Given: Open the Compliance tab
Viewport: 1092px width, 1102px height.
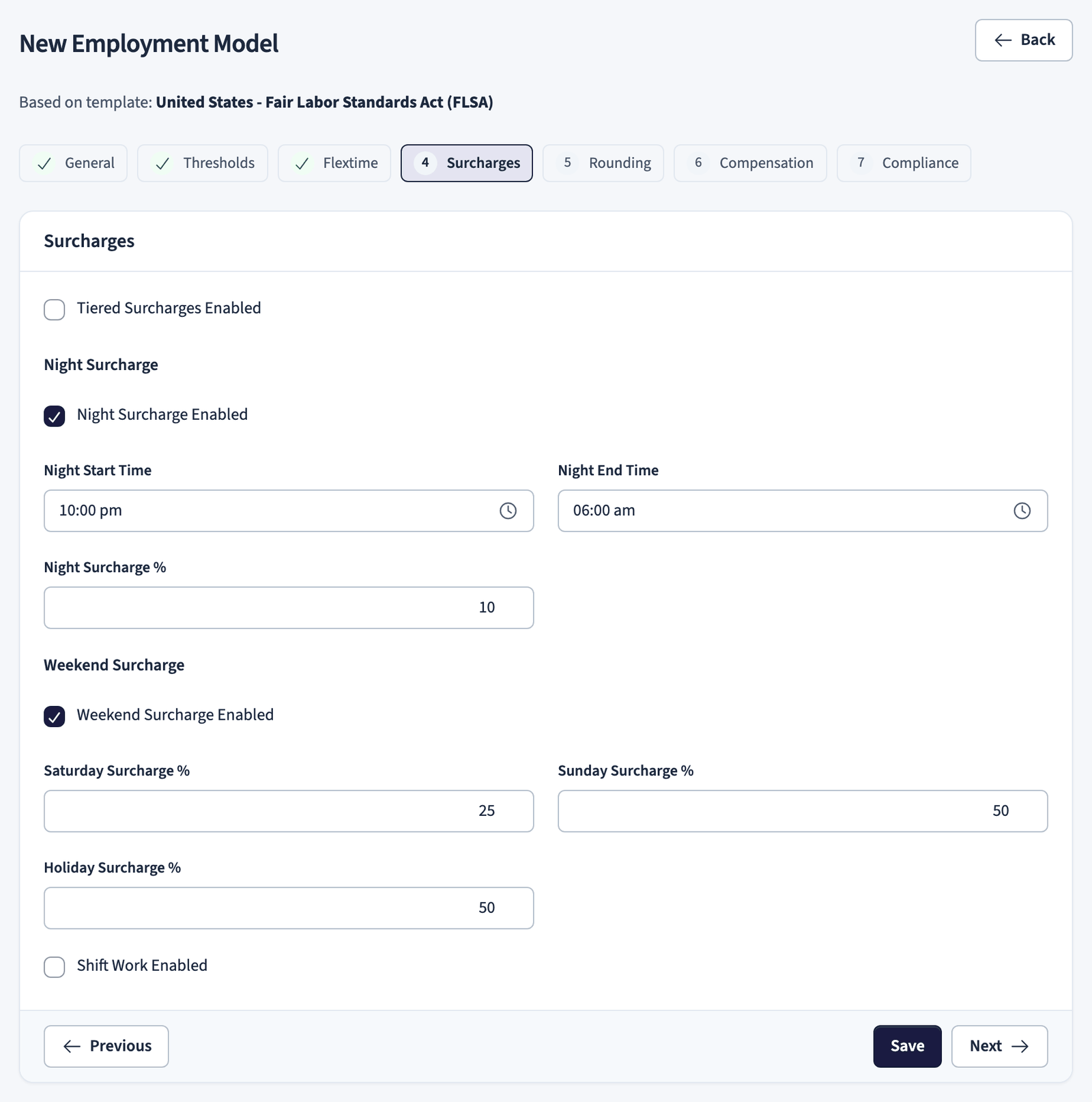Looking at the screenshot, I should tap(904, 163).
